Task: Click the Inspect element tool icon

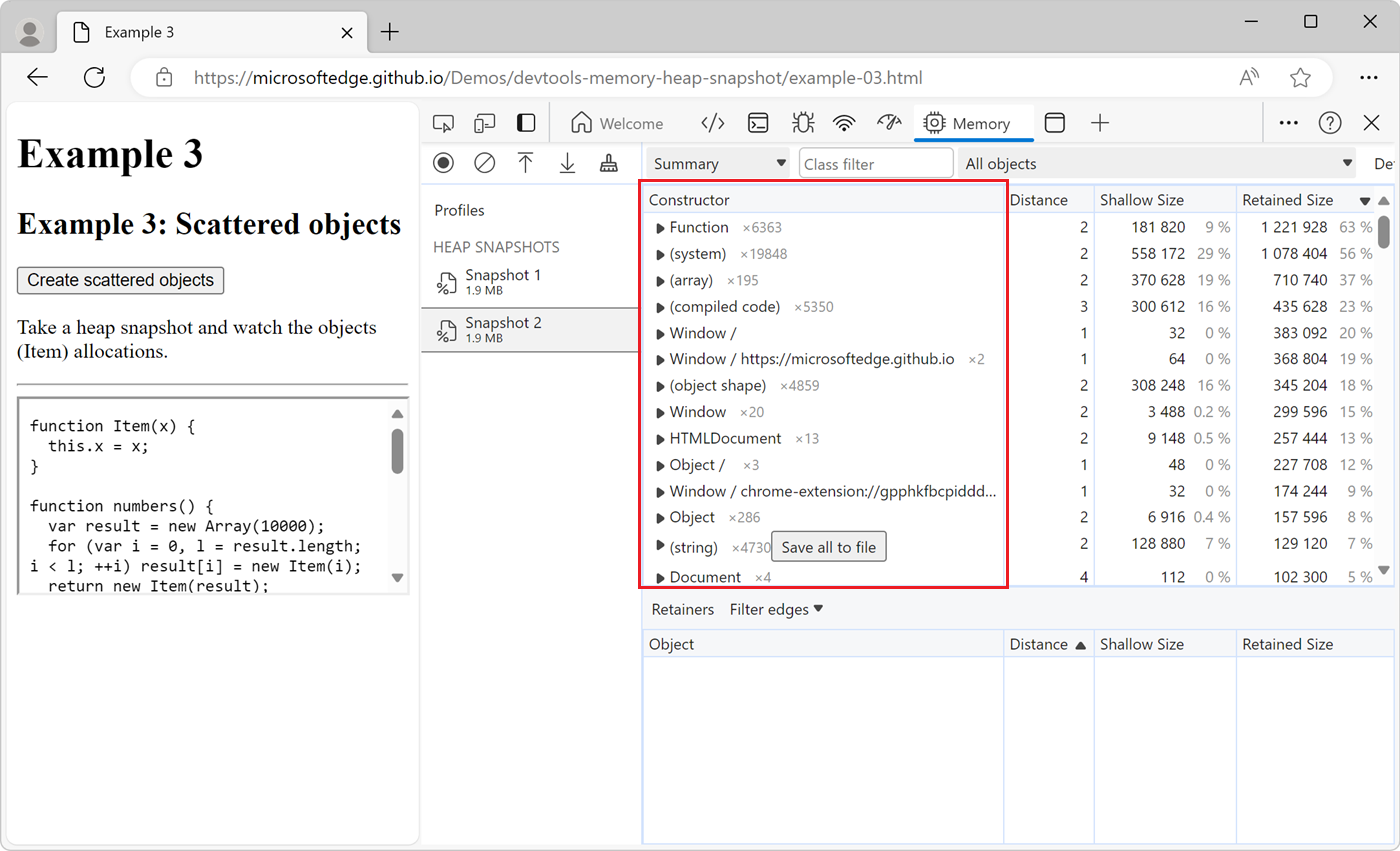Action: coord(443,122)
